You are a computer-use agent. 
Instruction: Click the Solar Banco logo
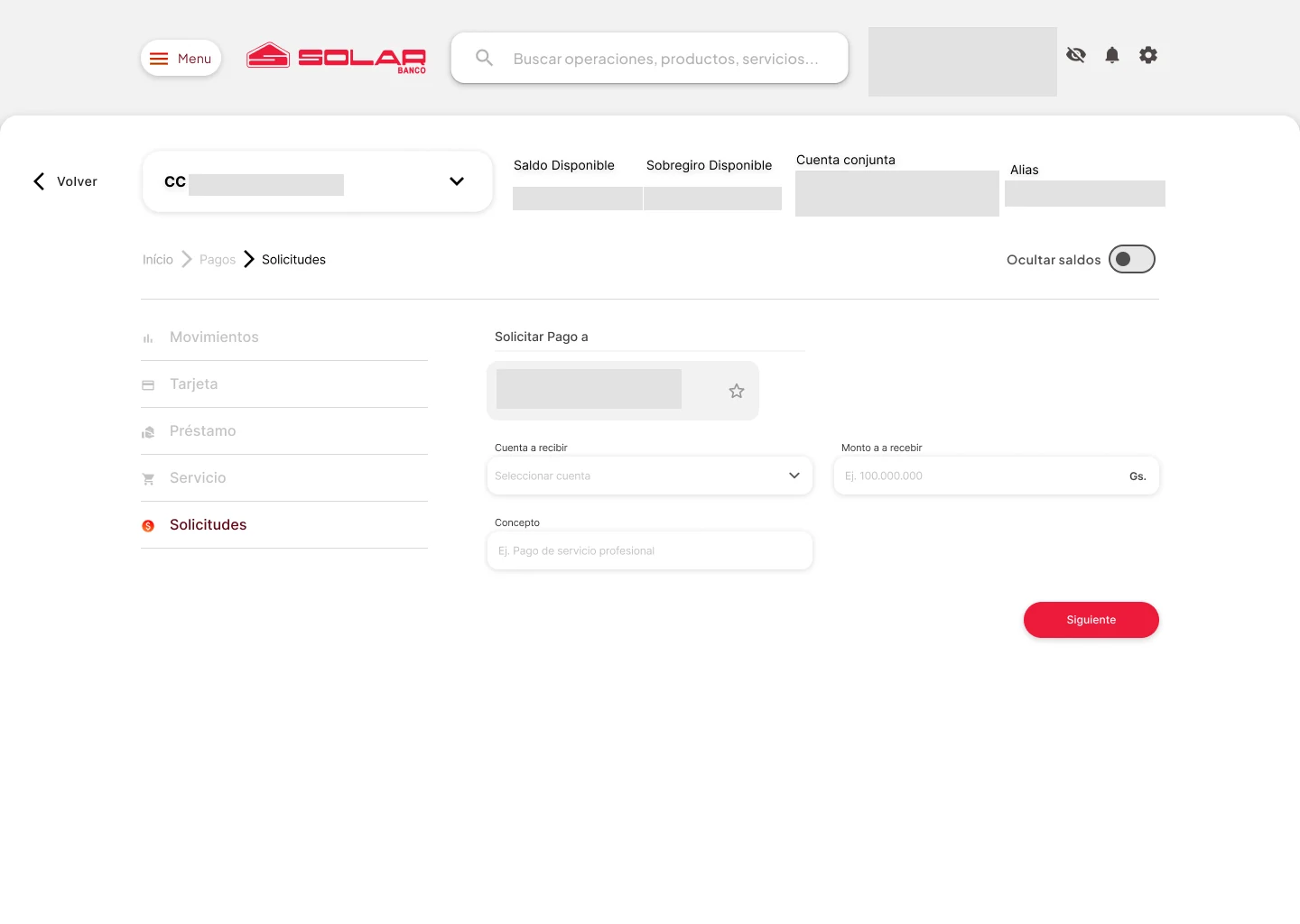[336, 59]
